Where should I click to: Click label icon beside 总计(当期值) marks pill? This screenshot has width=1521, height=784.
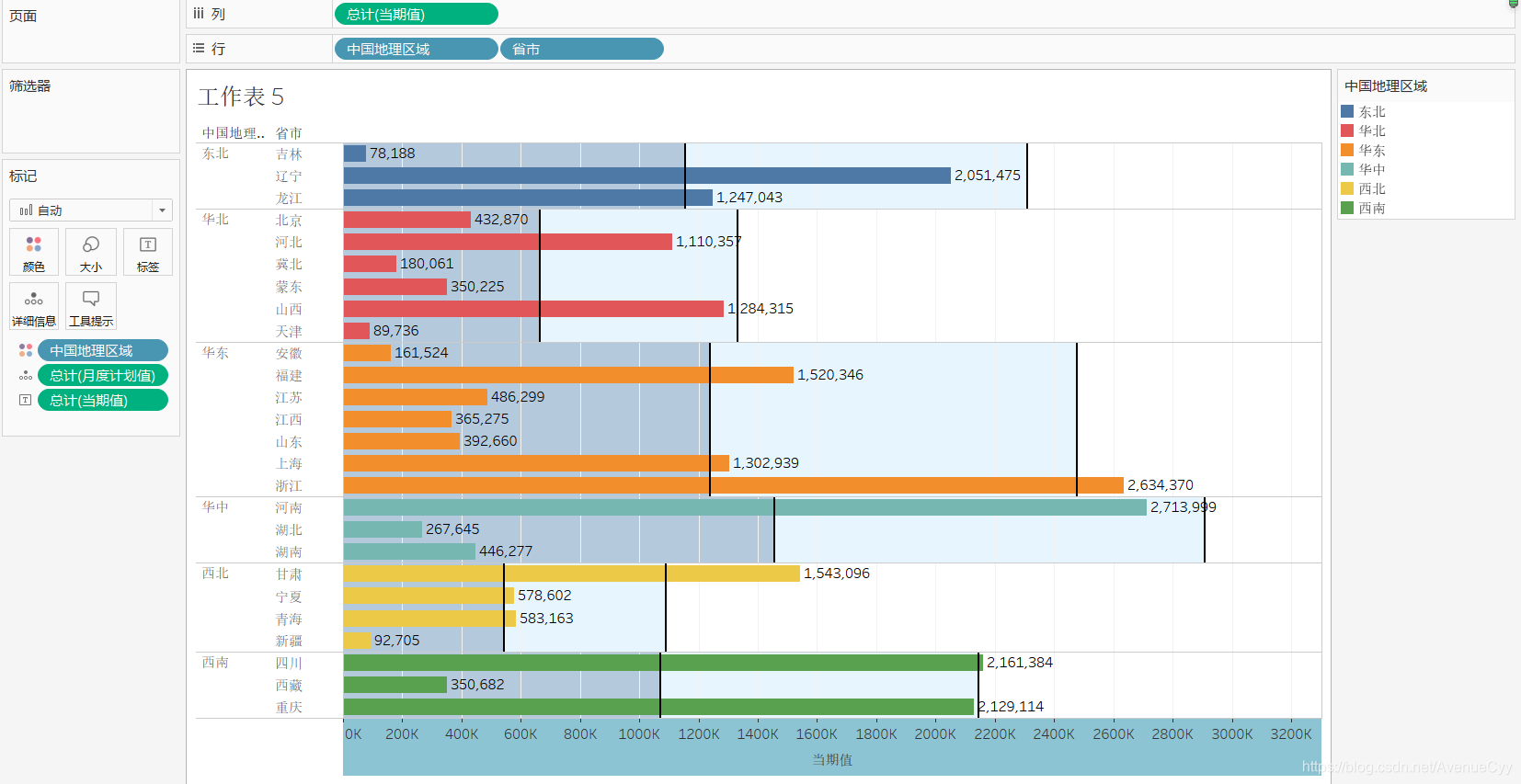click(x=26, y=400)
